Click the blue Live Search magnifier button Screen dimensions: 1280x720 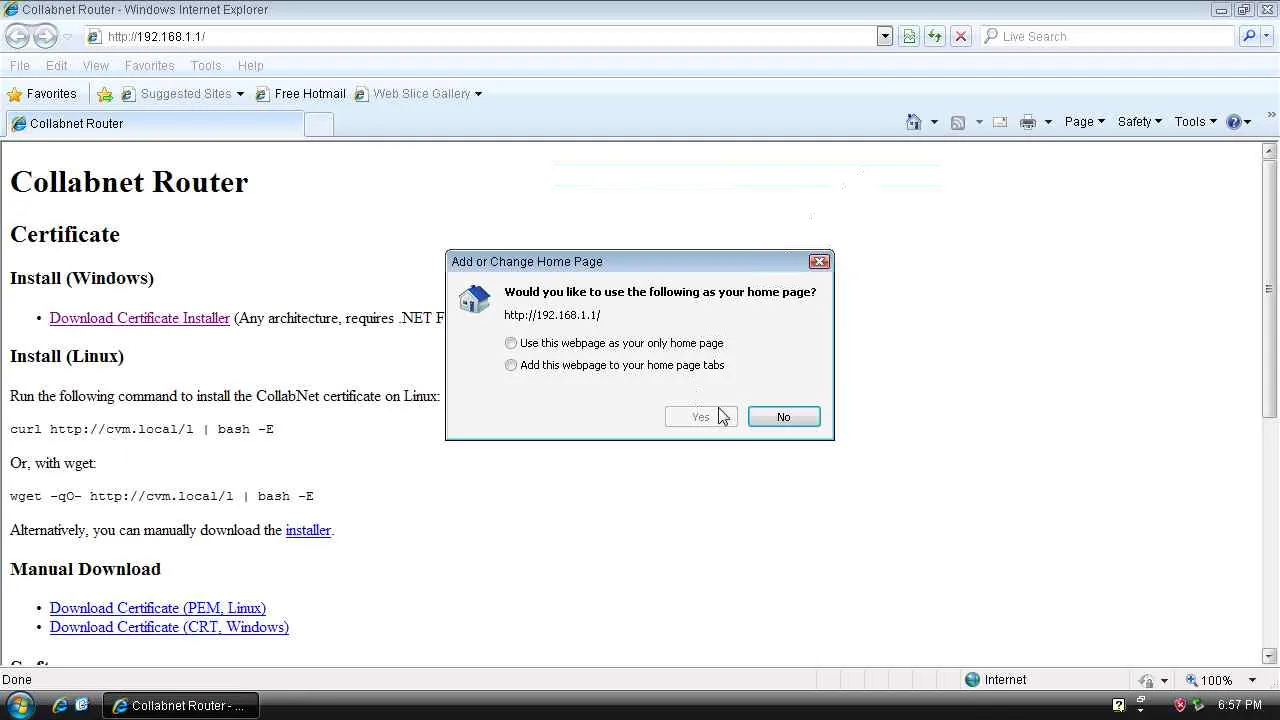click(x=1248, y=36)
